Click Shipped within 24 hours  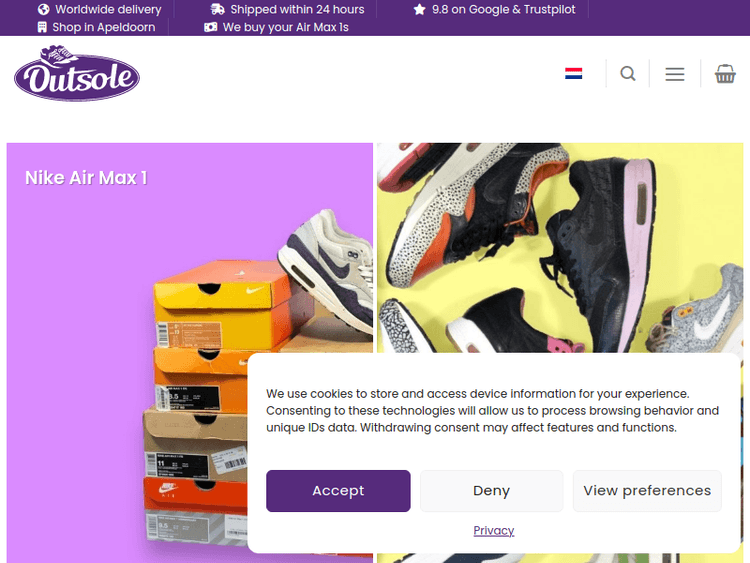tap(297, 10)
